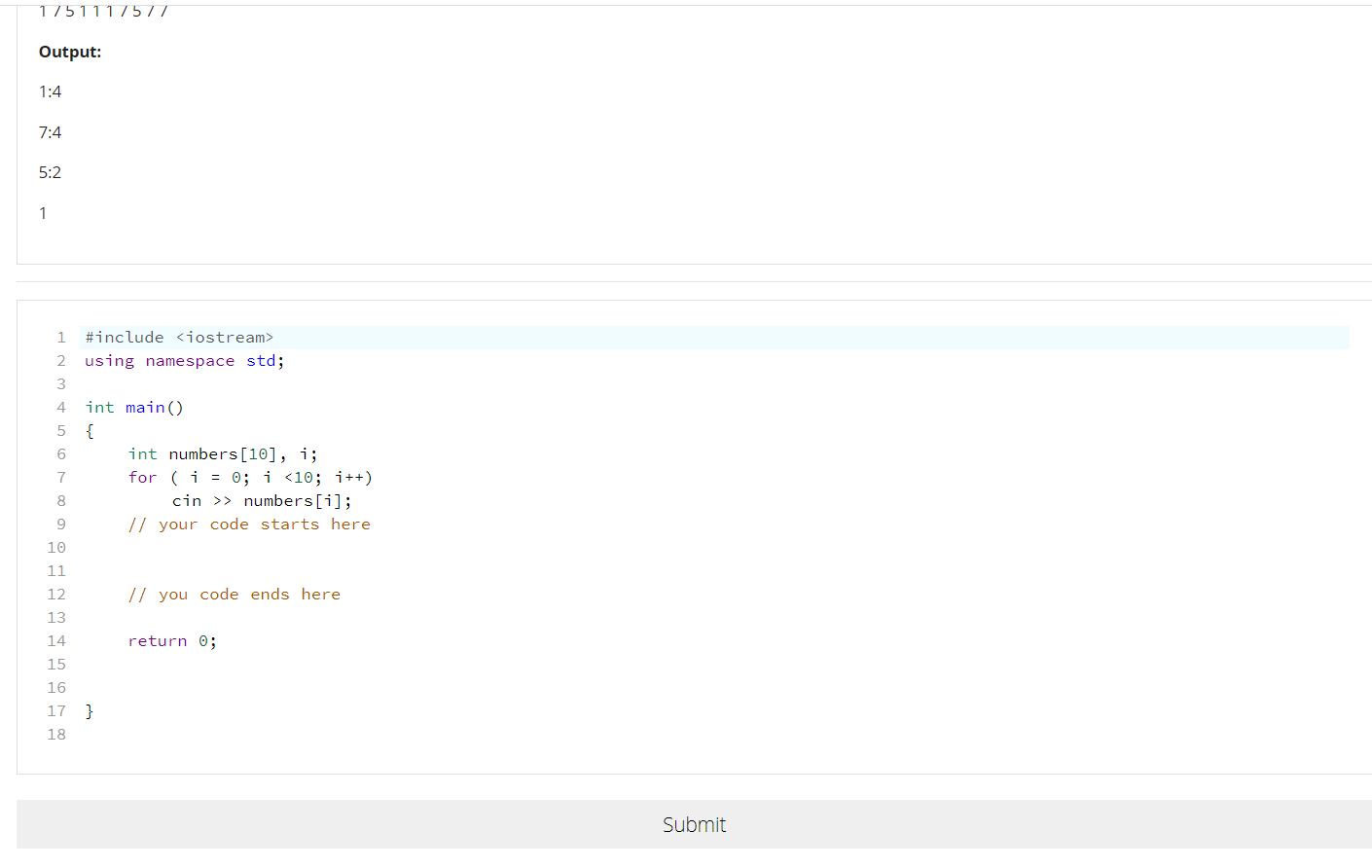Click the Output: label text
The image size is (1372, 868).
(69, 52)
